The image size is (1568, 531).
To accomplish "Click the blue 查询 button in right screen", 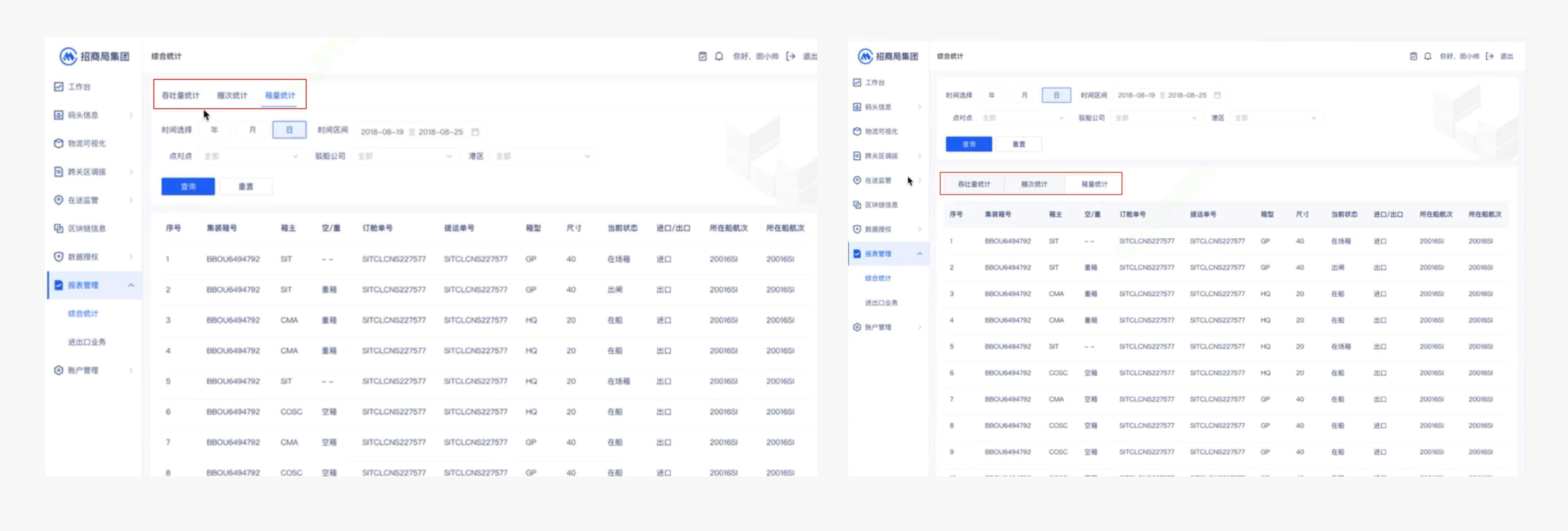I will (x=968, y=144).
